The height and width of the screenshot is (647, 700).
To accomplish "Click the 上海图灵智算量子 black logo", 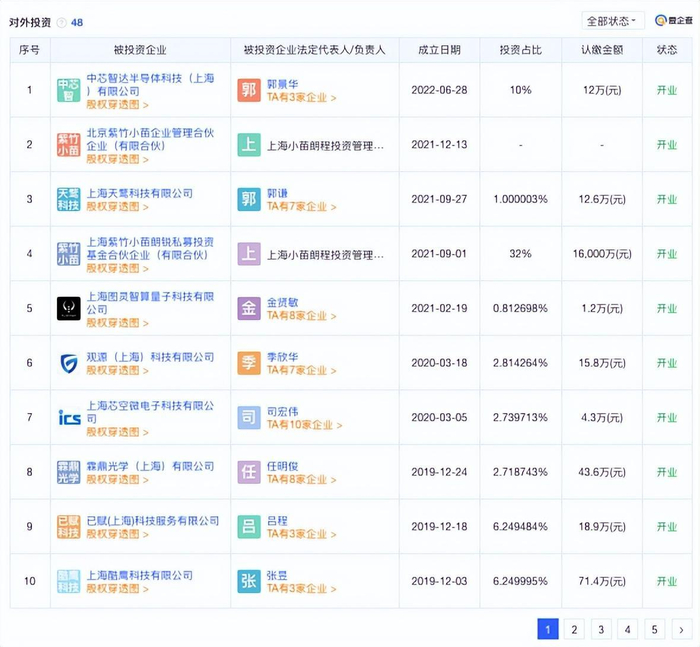I will [68, 308].
